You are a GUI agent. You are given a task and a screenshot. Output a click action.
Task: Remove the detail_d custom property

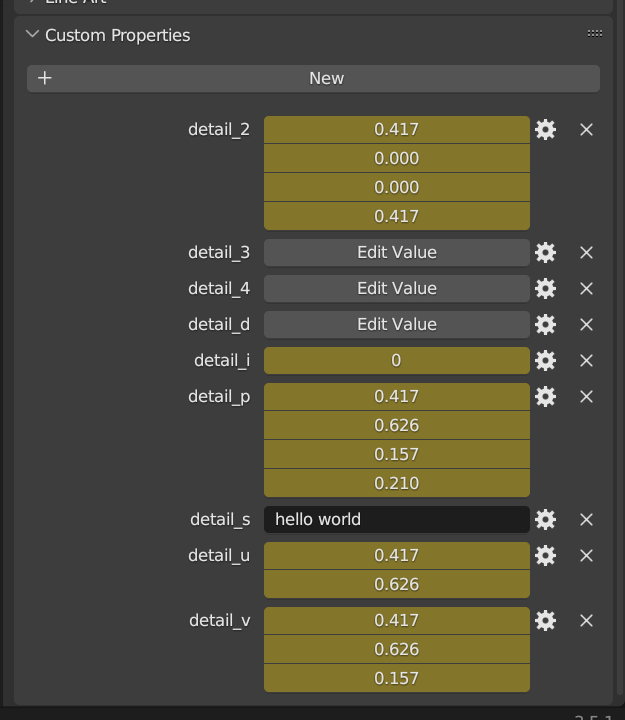point(586,325)
